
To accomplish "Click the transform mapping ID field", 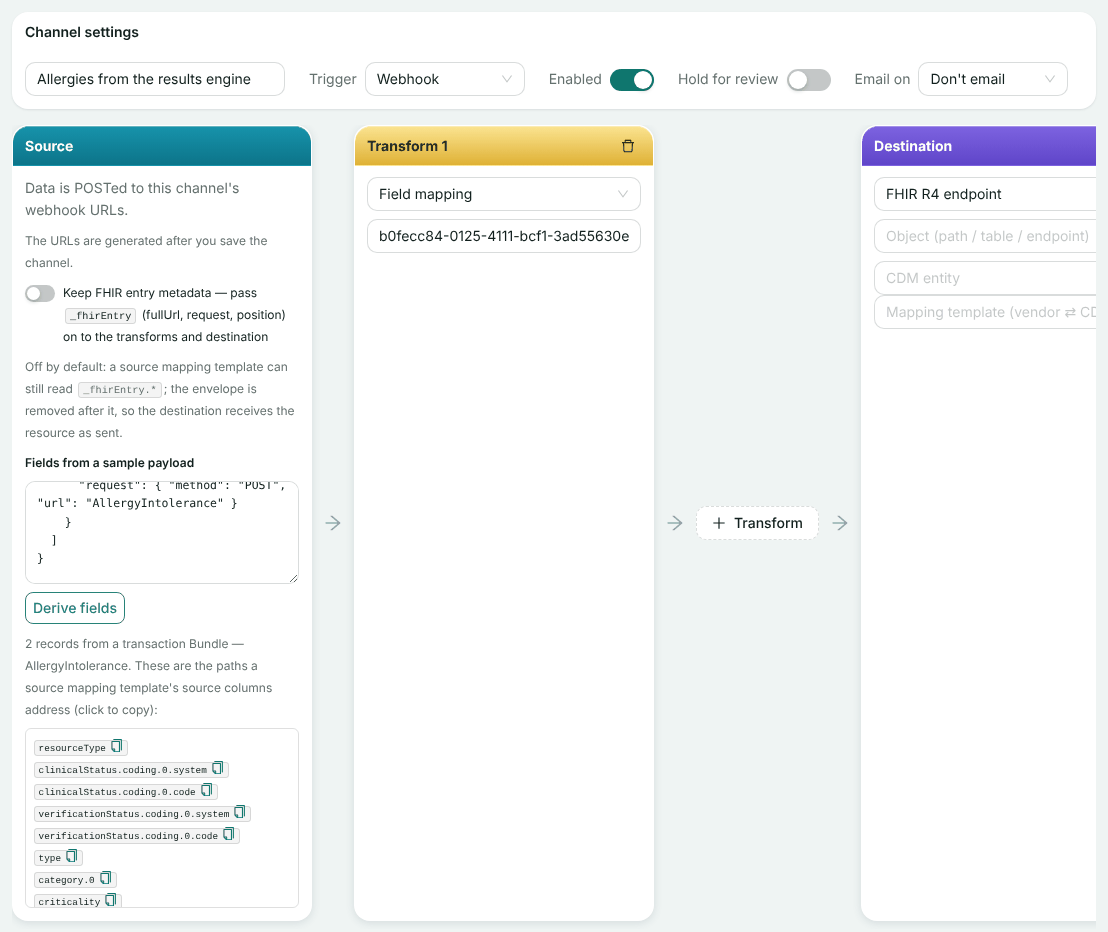I will 504,236.
